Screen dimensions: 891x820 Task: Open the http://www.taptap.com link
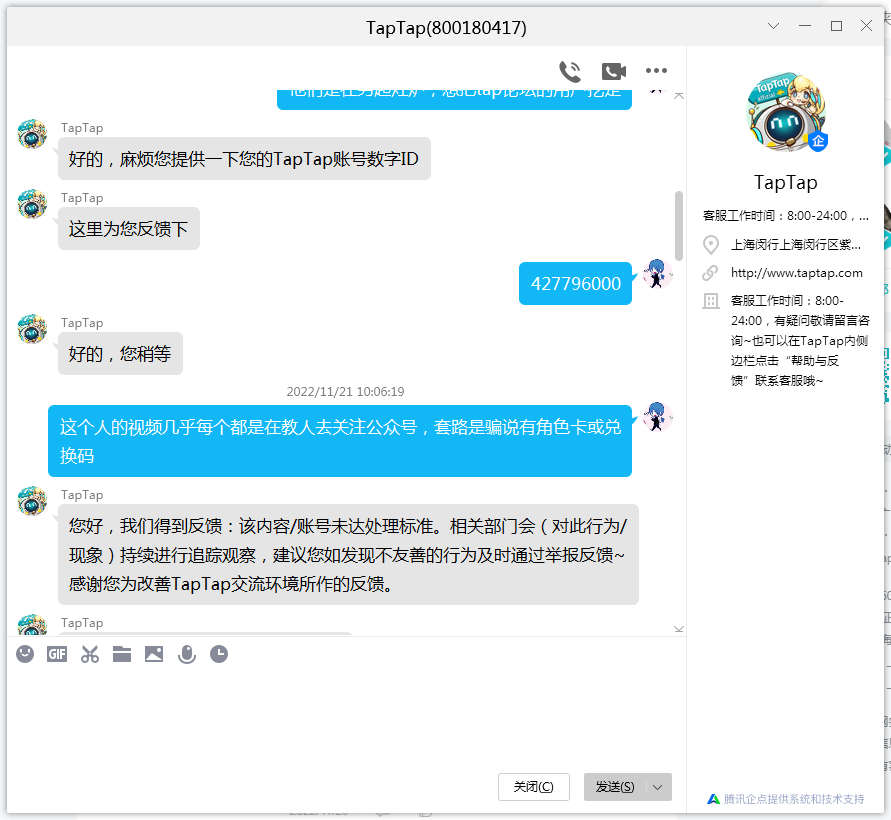pyautogui.click(x=797, y=273)
